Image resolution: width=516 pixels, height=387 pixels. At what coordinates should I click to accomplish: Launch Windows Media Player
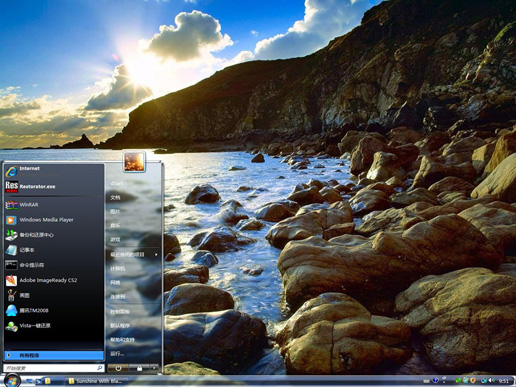click(53, 220)
